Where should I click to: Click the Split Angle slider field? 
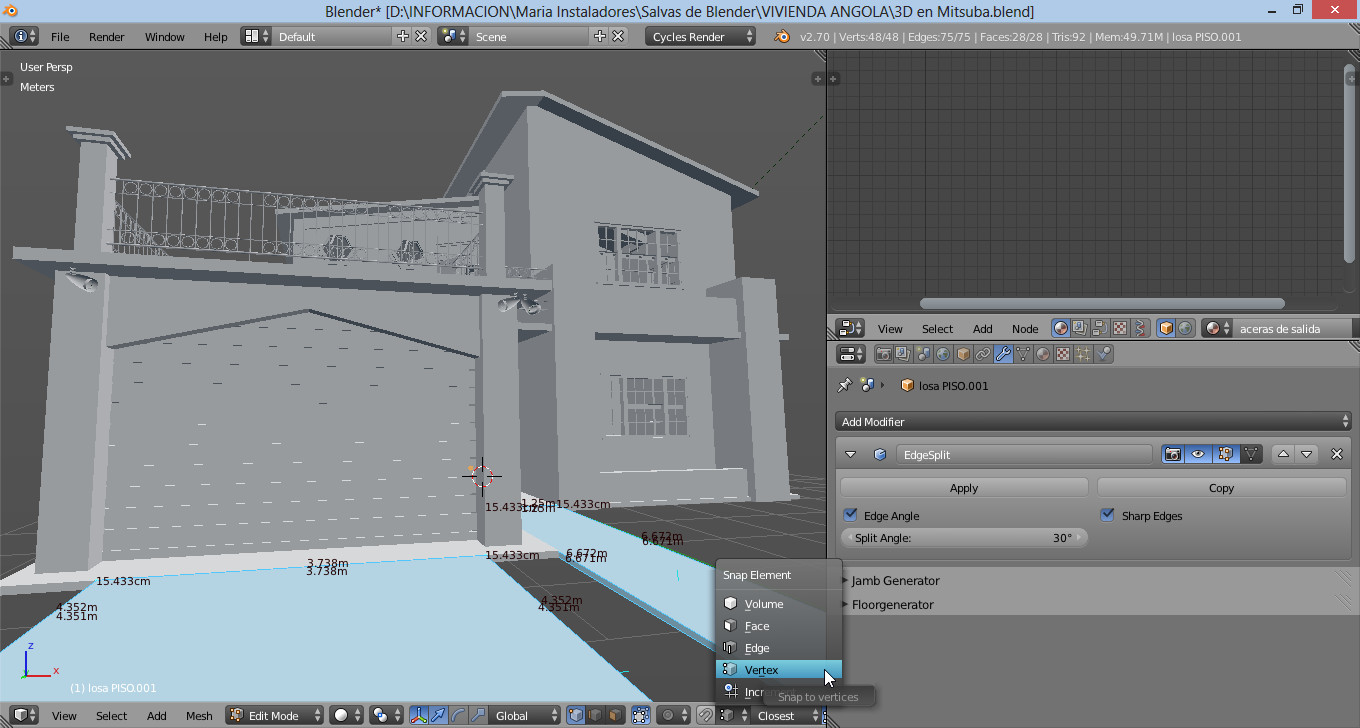tap(964, 537)
